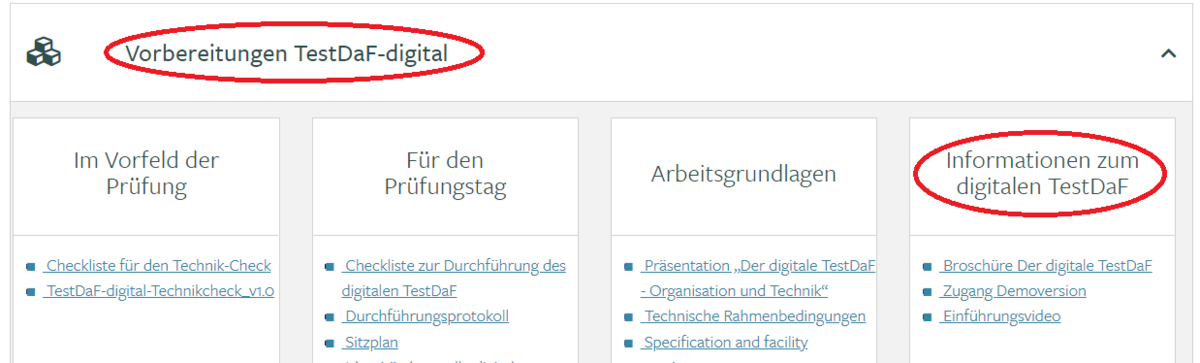
Task: Click bullet icon next to Zugang Demoversion
Action: click(x=928, y=293)
